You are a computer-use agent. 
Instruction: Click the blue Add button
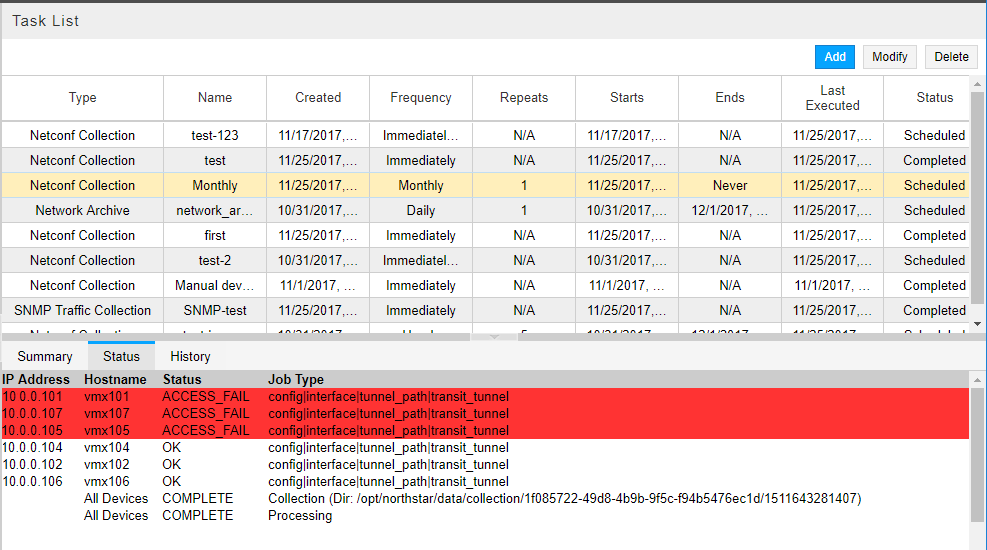click(x=835, y=57)
